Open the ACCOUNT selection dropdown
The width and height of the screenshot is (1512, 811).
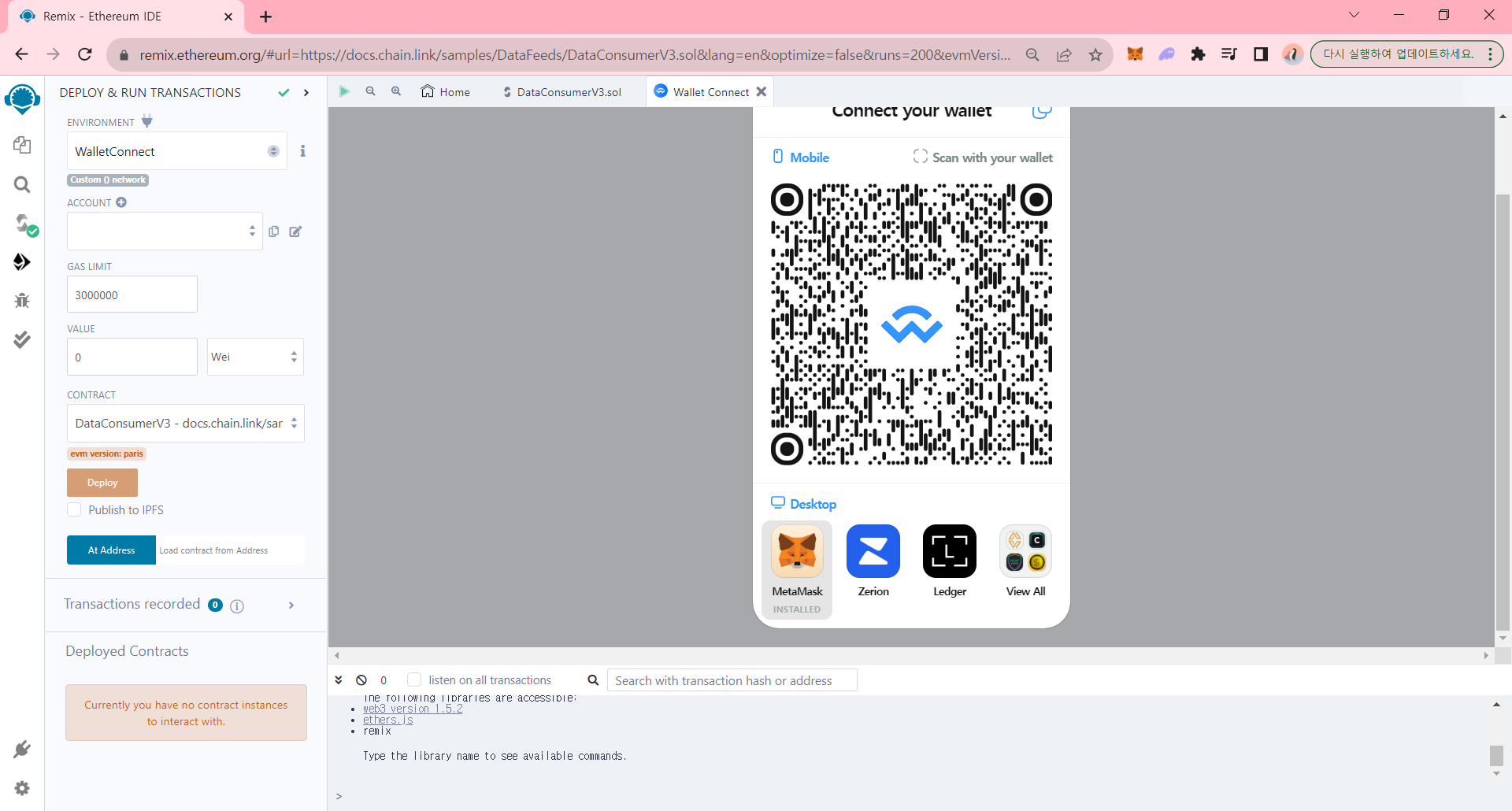click(165, 231)
